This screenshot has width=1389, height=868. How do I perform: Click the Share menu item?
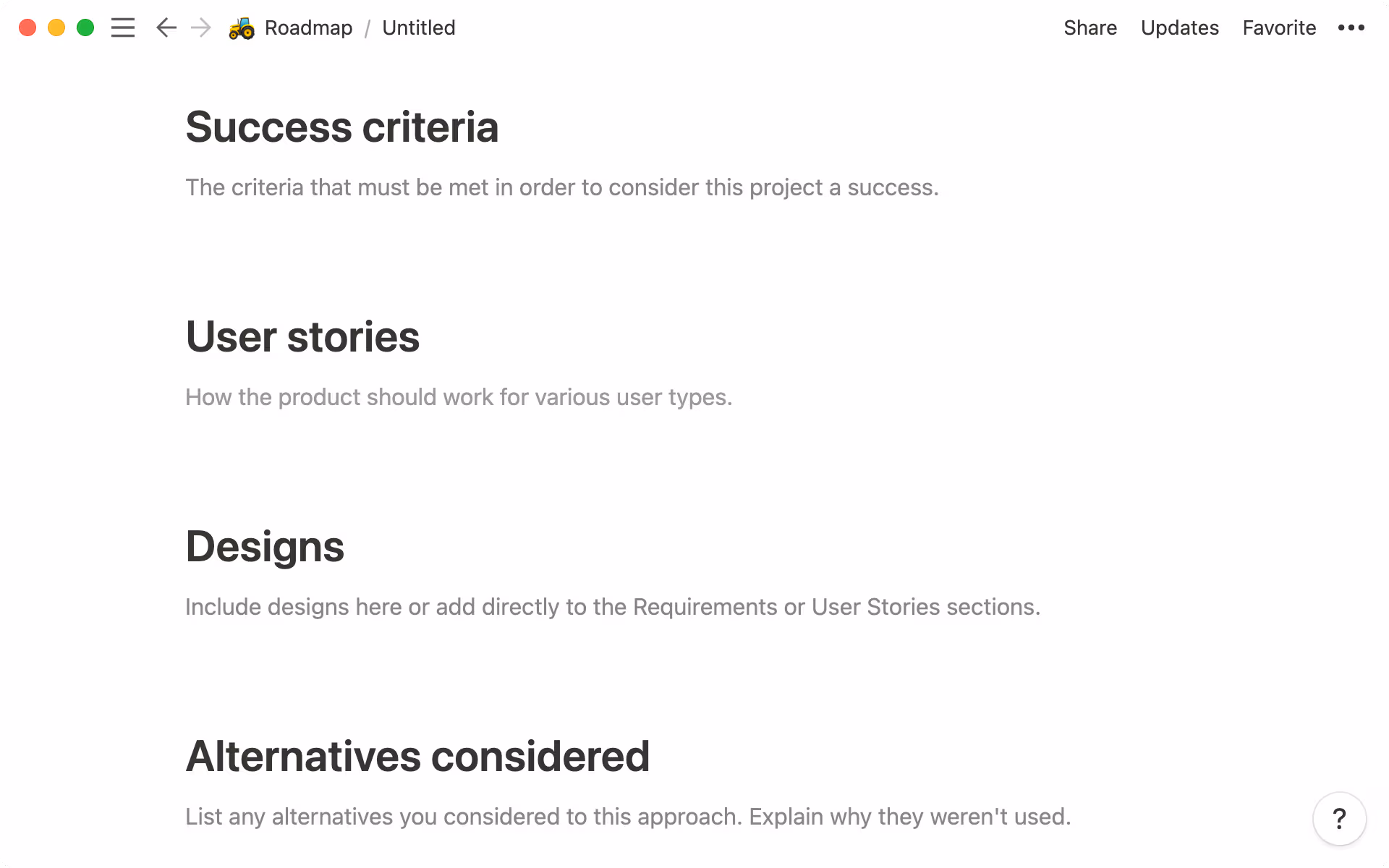pos(1090,27)
